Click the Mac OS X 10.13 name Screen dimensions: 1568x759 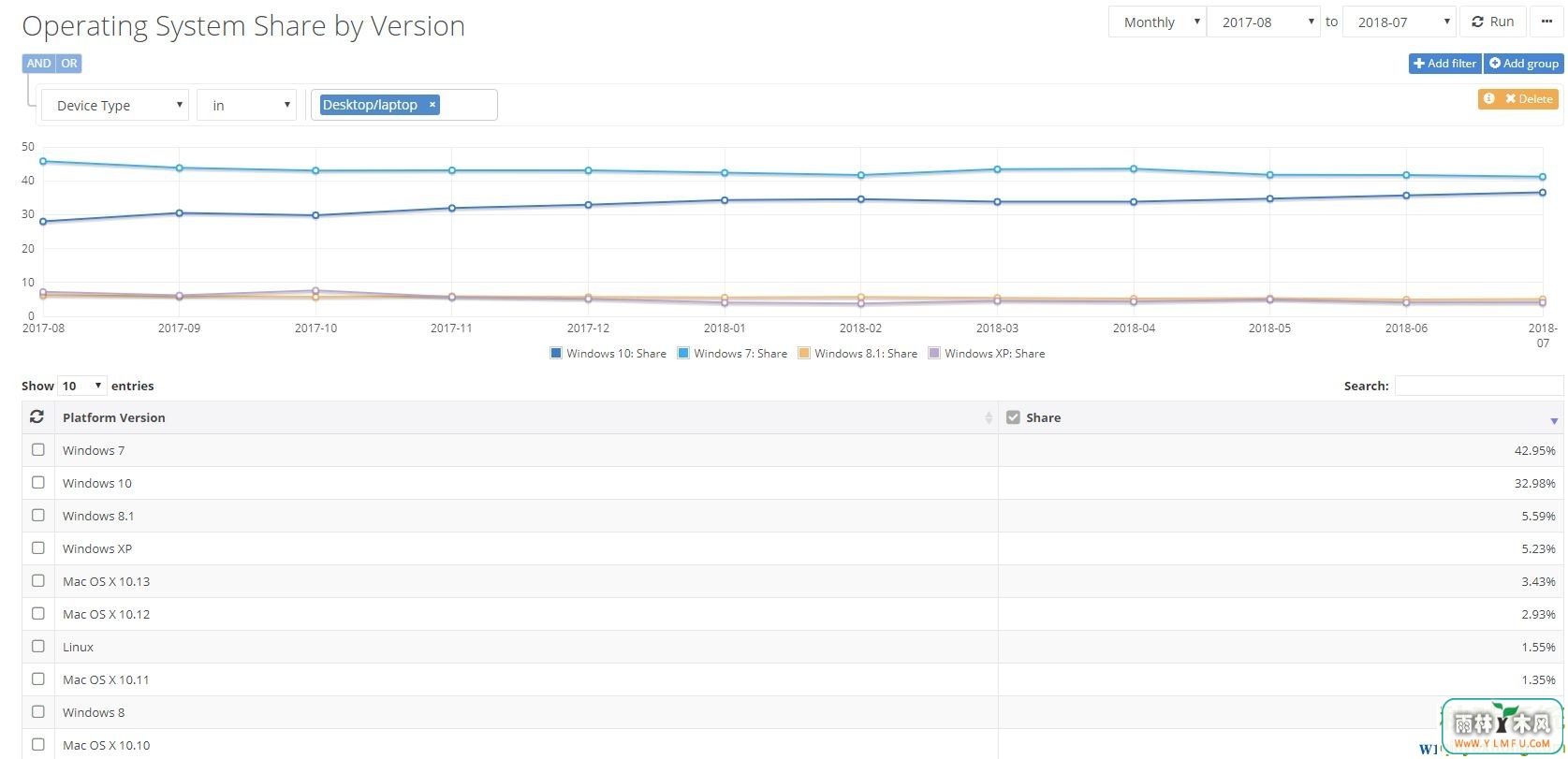[106, 581]
